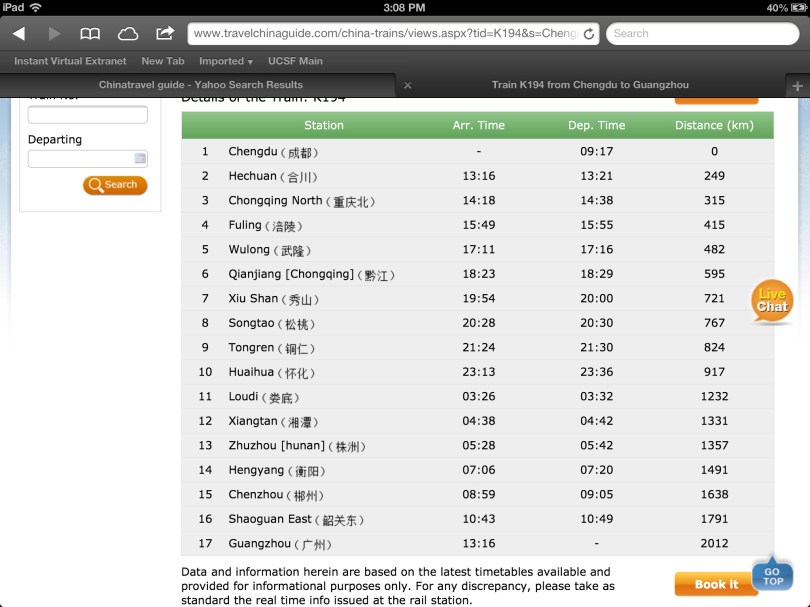Screen dimensions: 810x607
Task: Tap the URL address bar
Action: (x=383, y=33)
